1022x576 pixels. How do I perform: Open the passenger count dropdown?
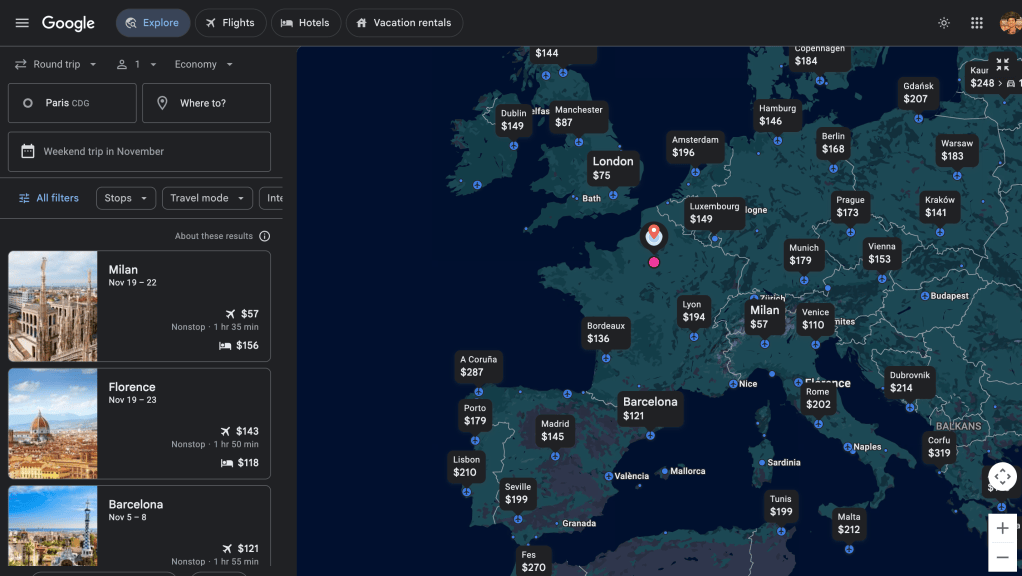137,65
